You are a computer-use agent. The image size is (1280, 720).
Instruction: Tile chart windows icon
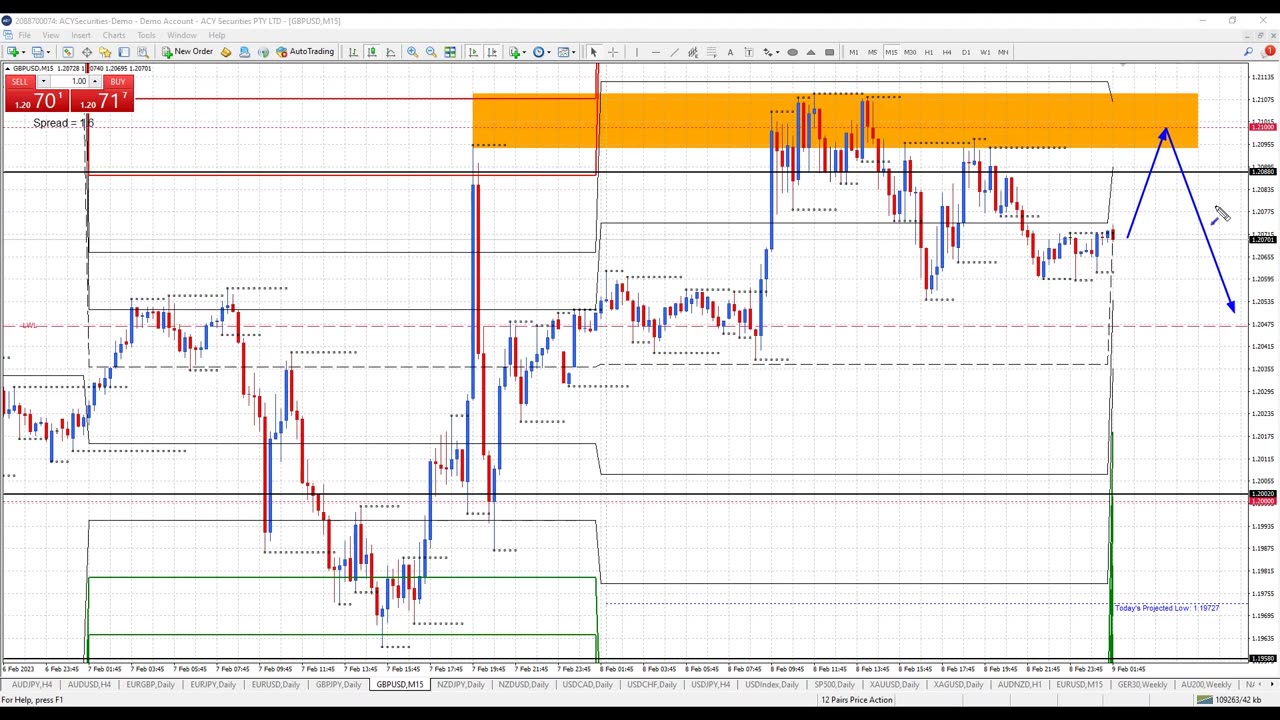pyautogui.click(x=450, y=52)
